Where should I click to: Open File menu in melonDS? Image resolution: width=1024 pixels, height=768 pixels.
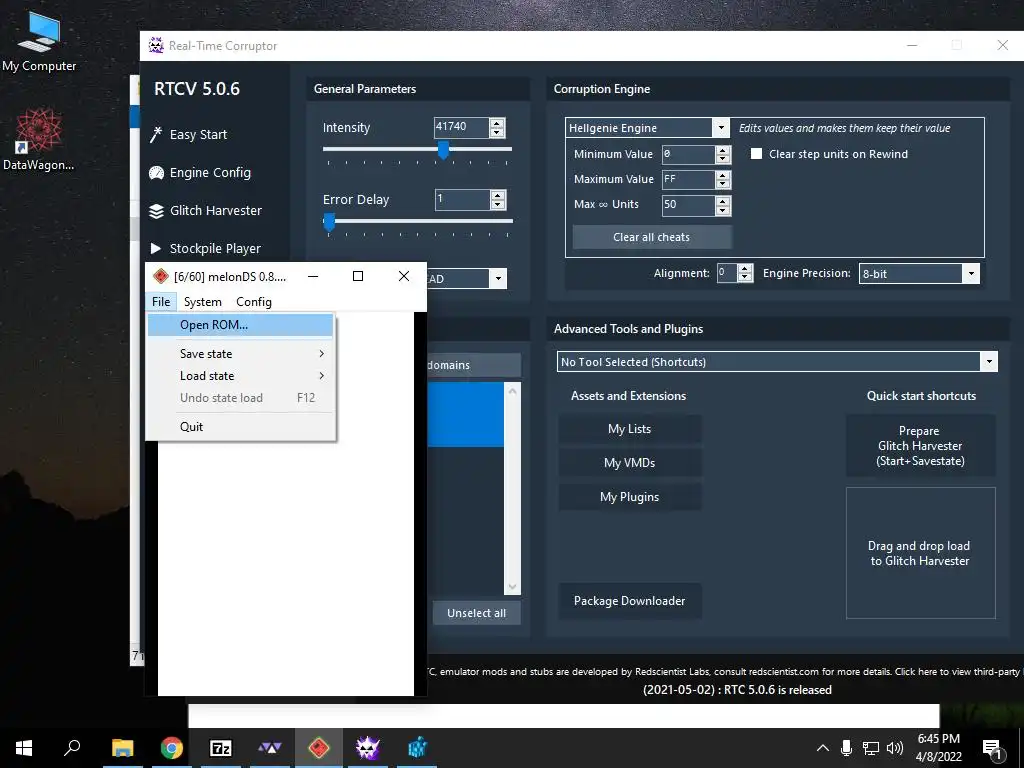161,302
